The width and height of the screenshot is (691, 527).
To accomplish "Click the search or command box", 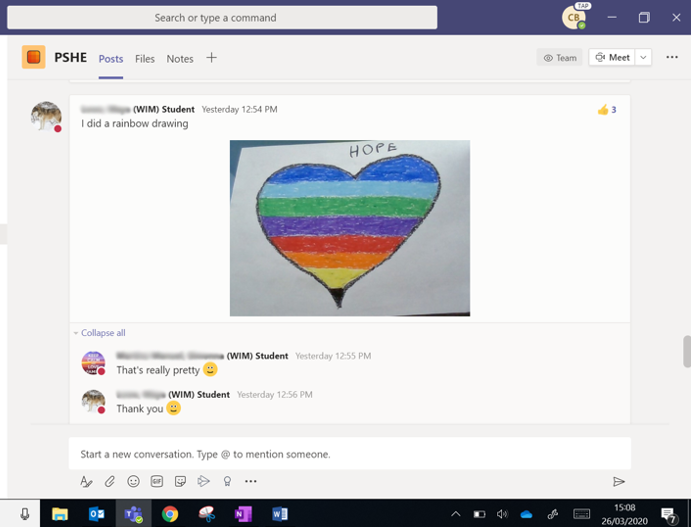I will pyautogui.click(x=222, y=18).
